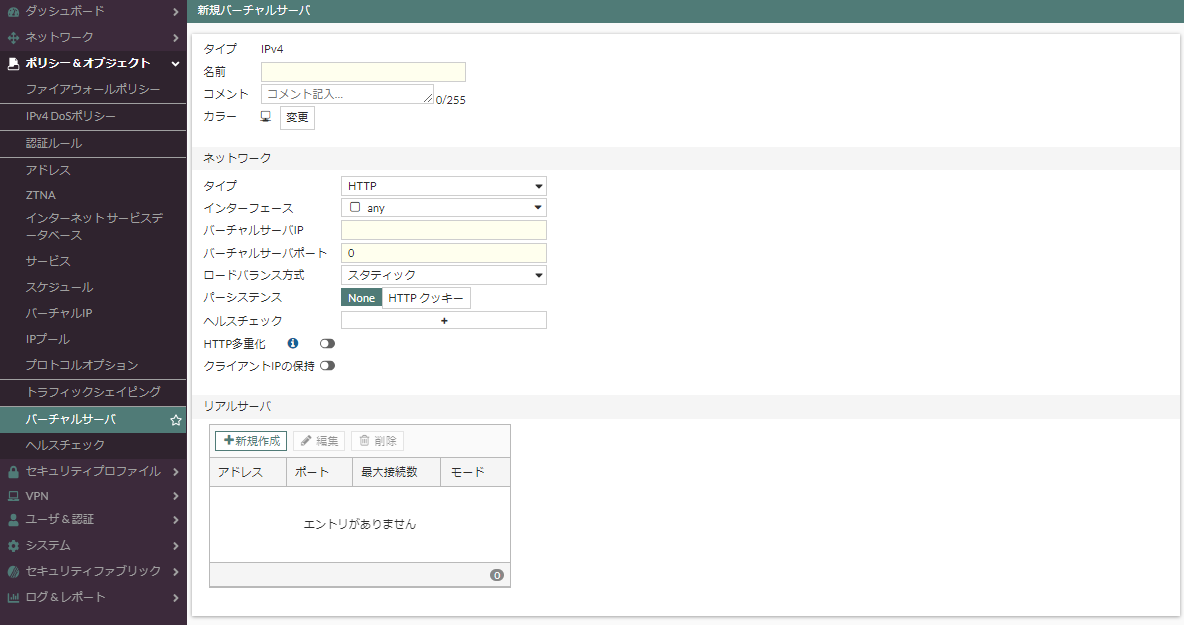The width and height of the screenshot is (1184, 625).
Task: Click the ユーザ＆認証 person icon
Action: (x=13, y=520)
